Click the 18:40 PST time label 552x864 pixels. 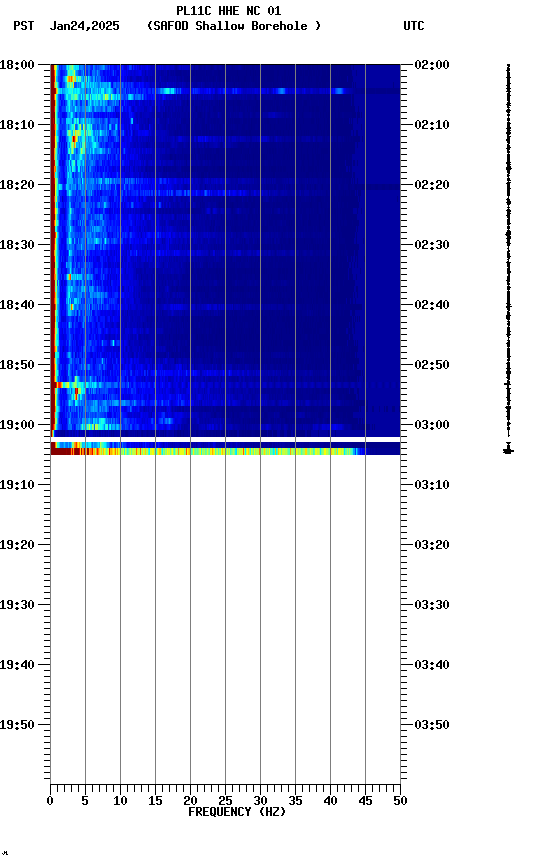coord(17,305)
